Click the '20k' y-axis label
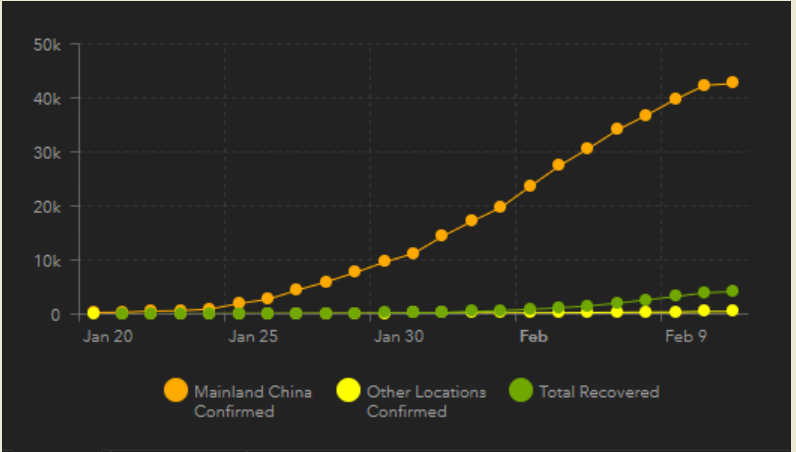The width and height of the screenshot is (796, 452). (x=47, y=207)
